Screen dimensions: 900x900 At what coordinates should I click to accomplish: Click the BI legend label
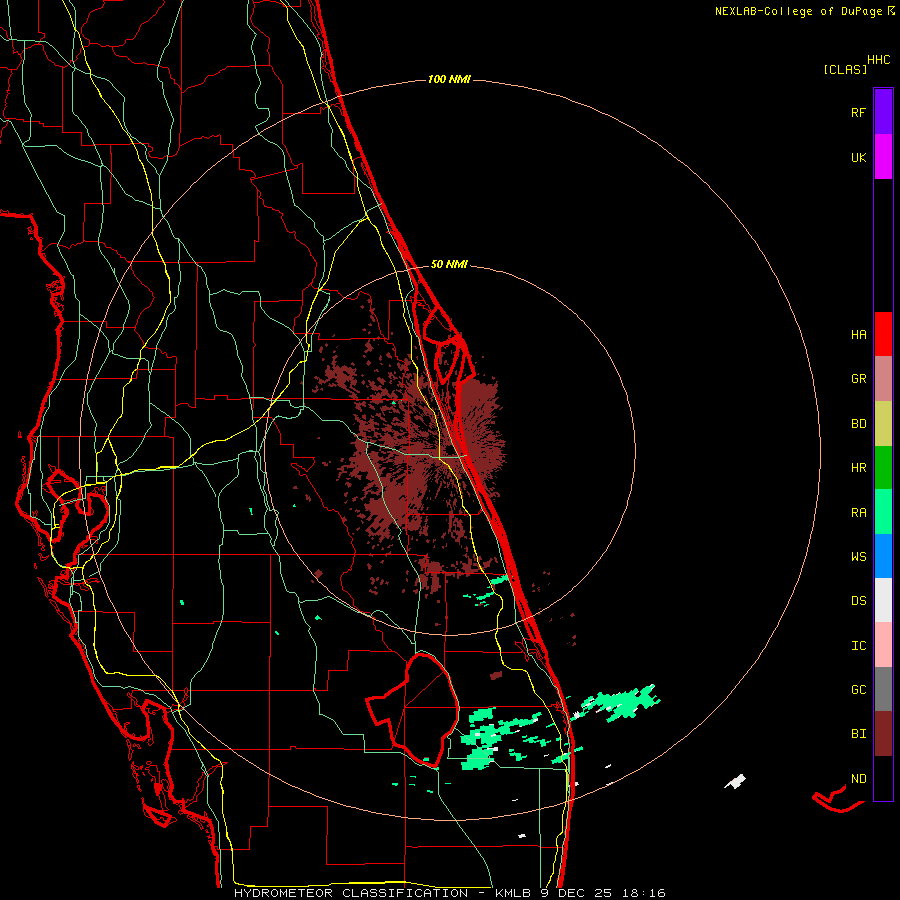tap(859, 734)
